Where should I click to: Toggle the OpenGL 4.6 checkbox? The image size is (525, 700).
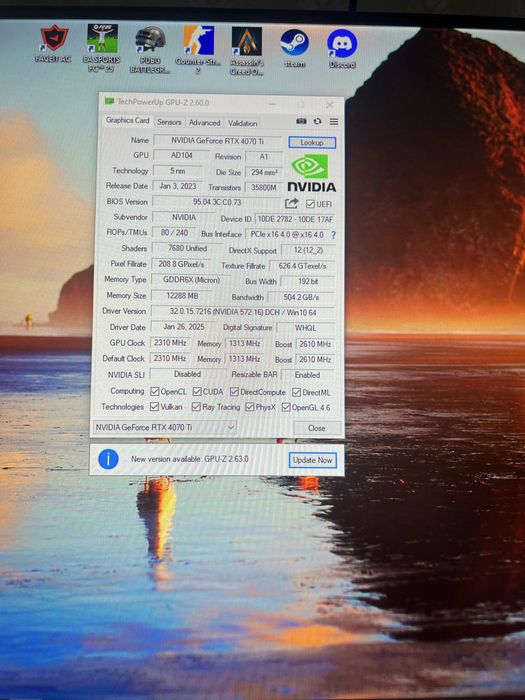tap(286, 407)
